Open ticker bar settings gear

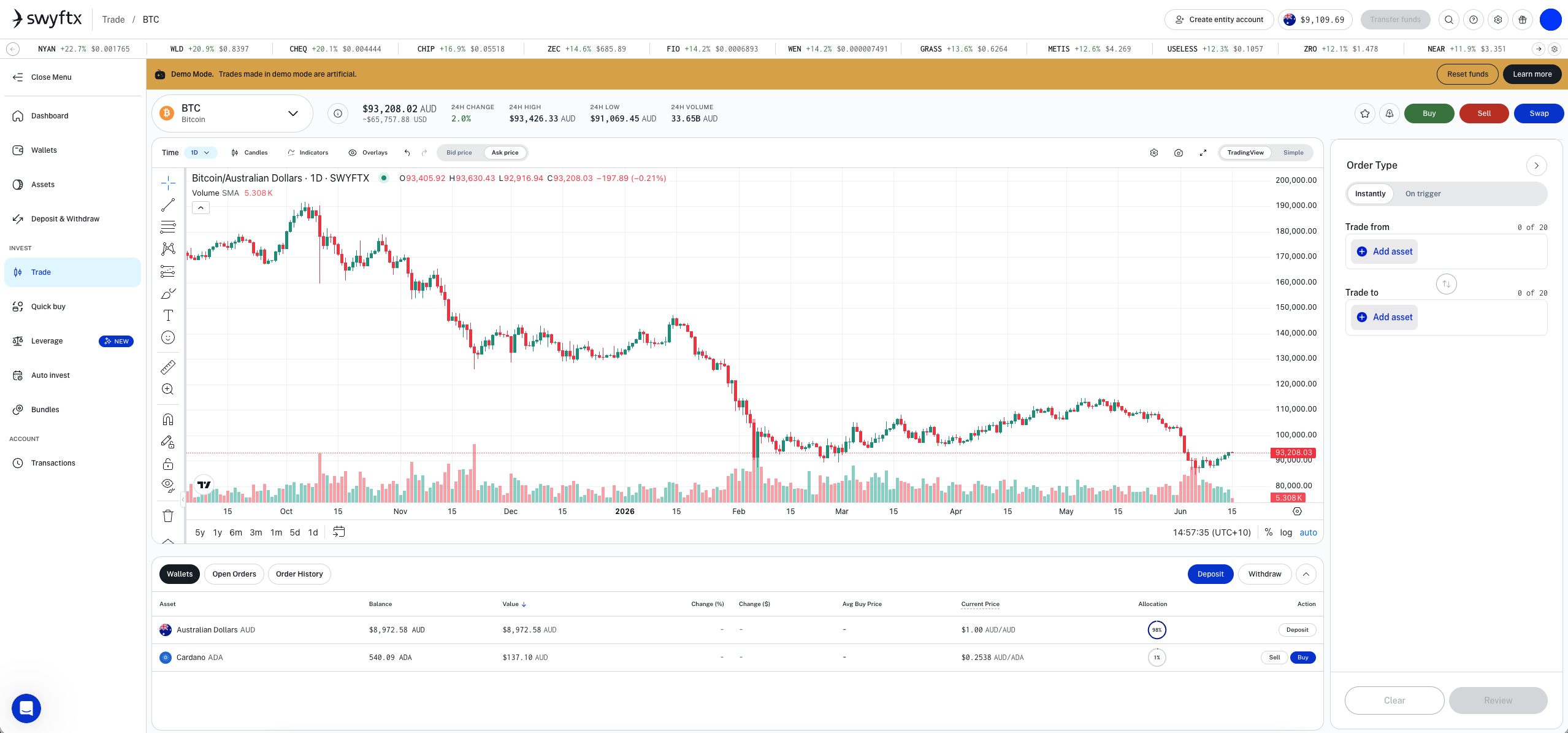(x=1555, y=49)
